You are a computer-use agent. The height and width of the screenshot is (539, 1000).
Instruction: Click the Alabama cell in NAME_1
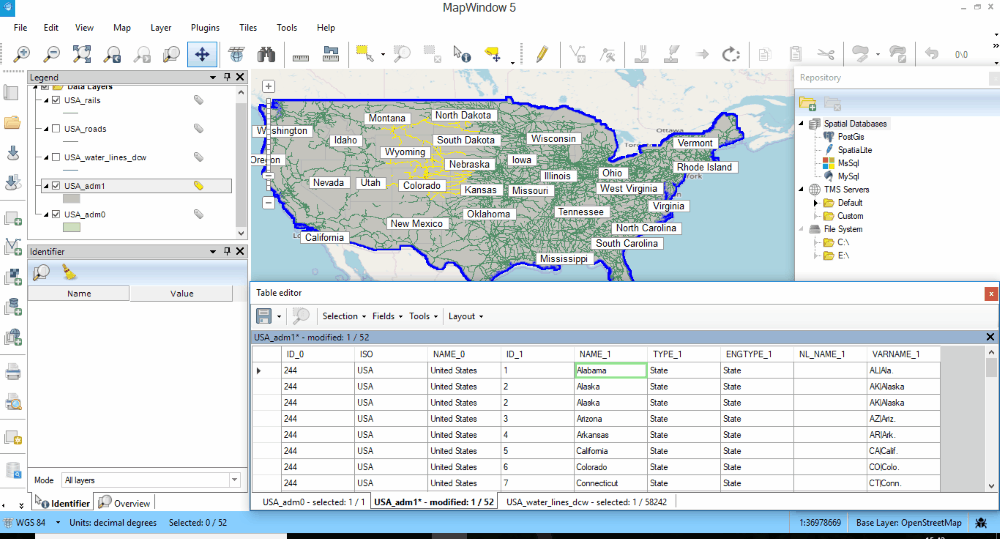click(610, 370)
